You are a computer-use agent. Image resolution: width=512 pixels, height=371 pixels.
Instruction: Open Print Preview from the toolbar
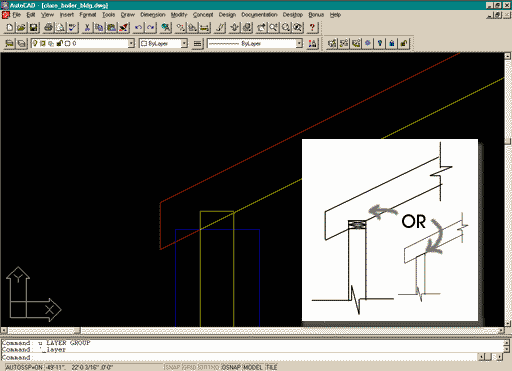tap(61, 28)
